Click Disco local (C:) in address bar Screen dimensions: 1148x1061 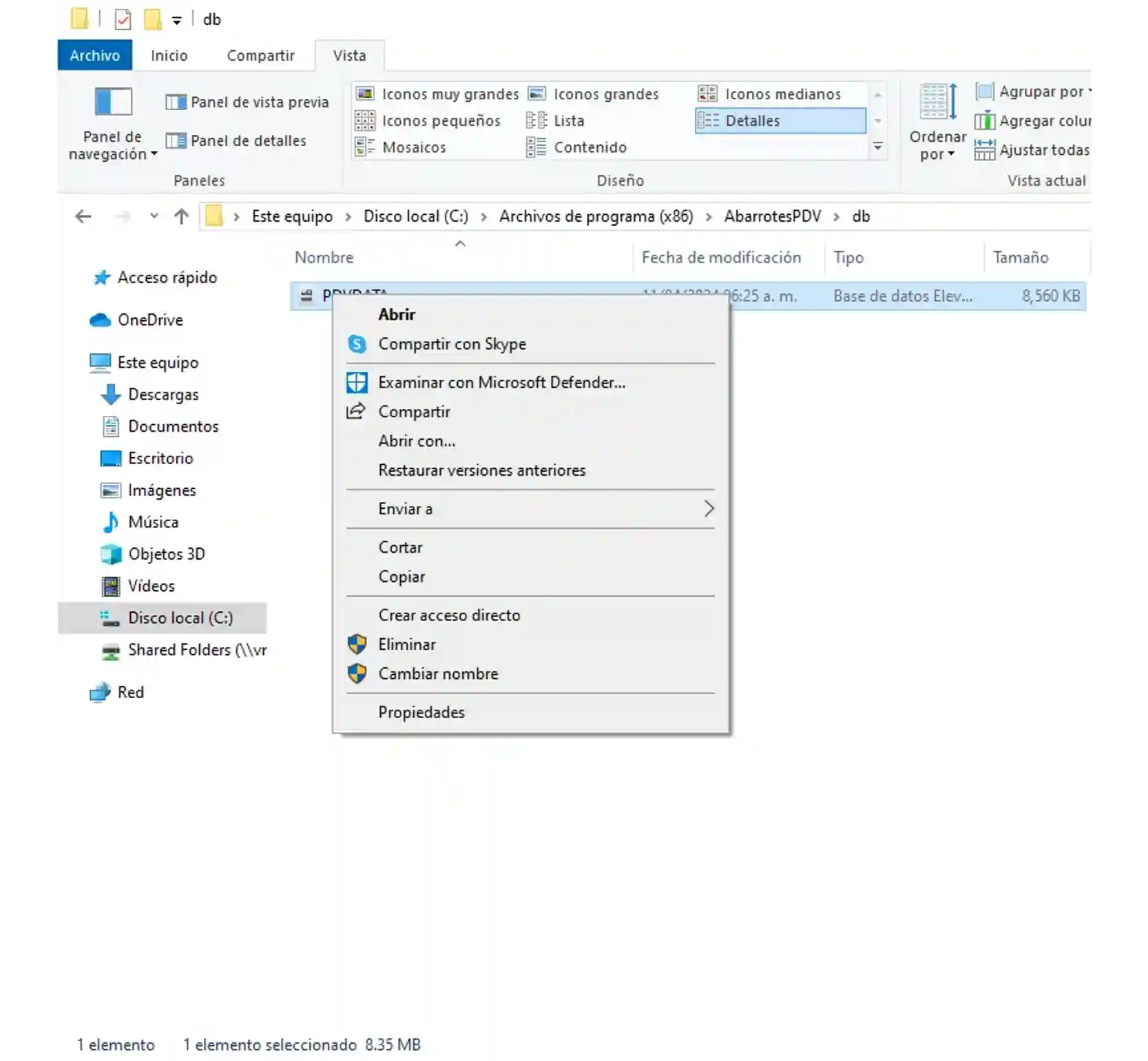coord(416,216)
